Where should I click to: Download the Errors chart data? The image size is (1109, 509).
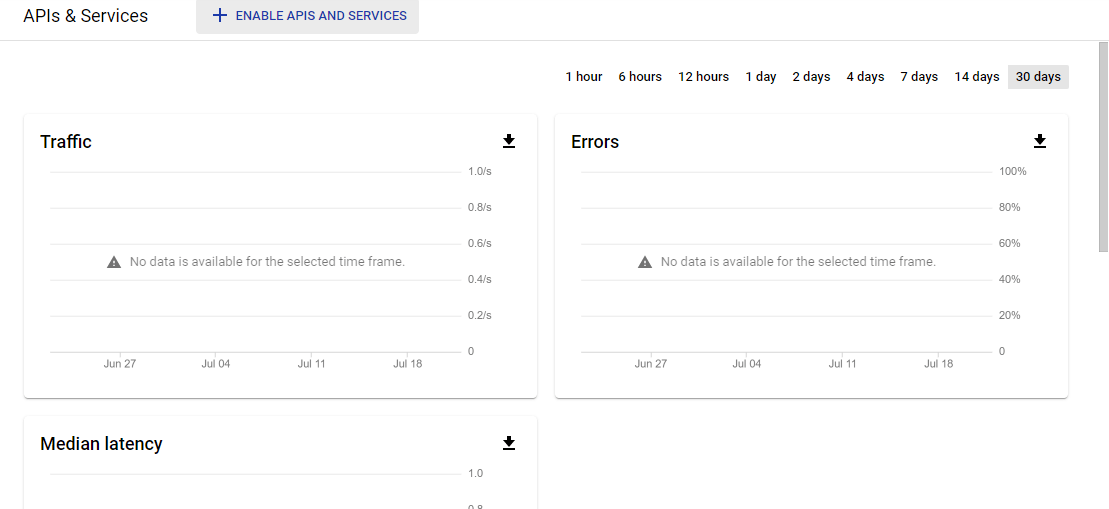point(1040,142)
